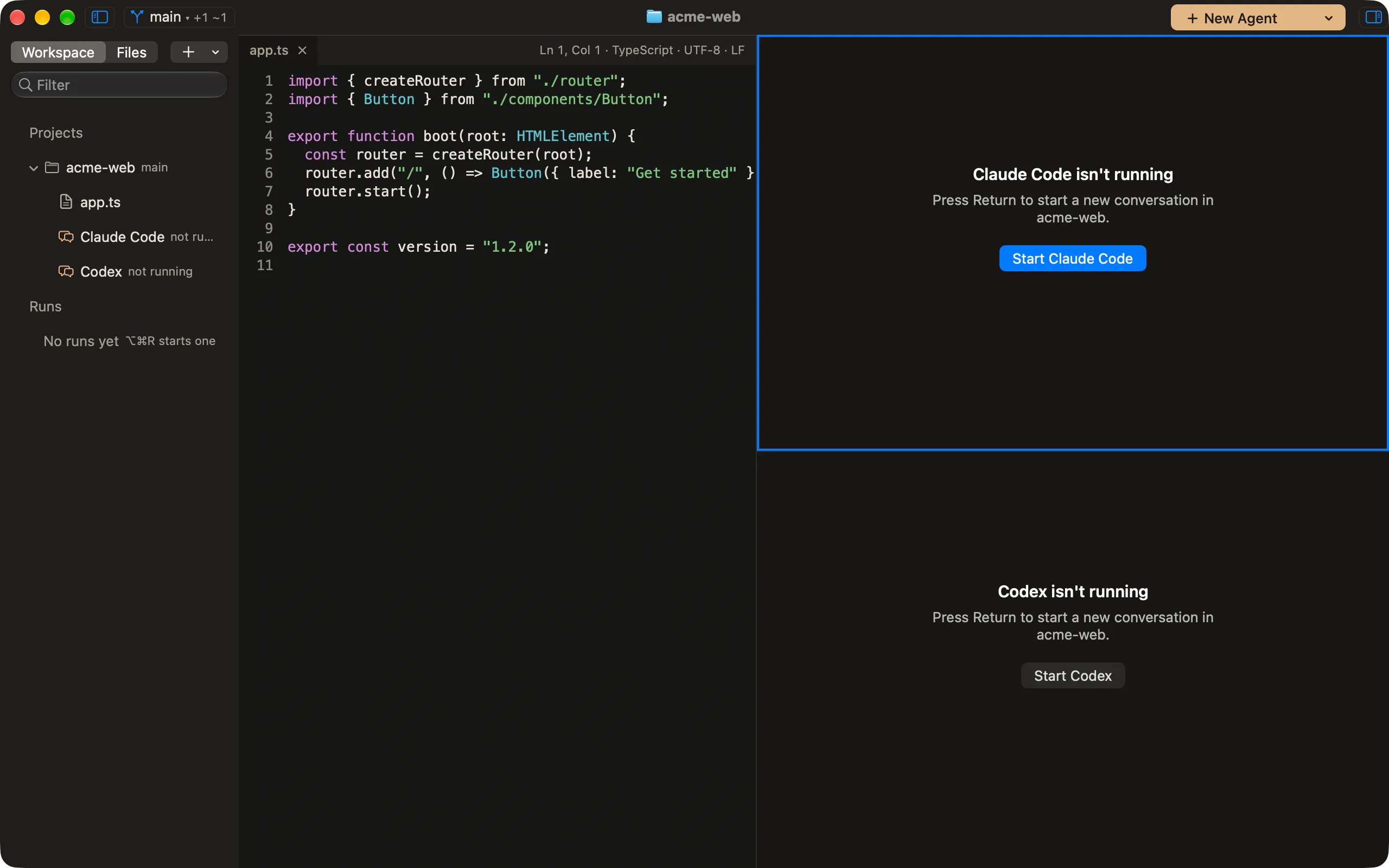1389x868 pixels.
Task: Click line number 6 in the gutter
Action: pos(269,173)
